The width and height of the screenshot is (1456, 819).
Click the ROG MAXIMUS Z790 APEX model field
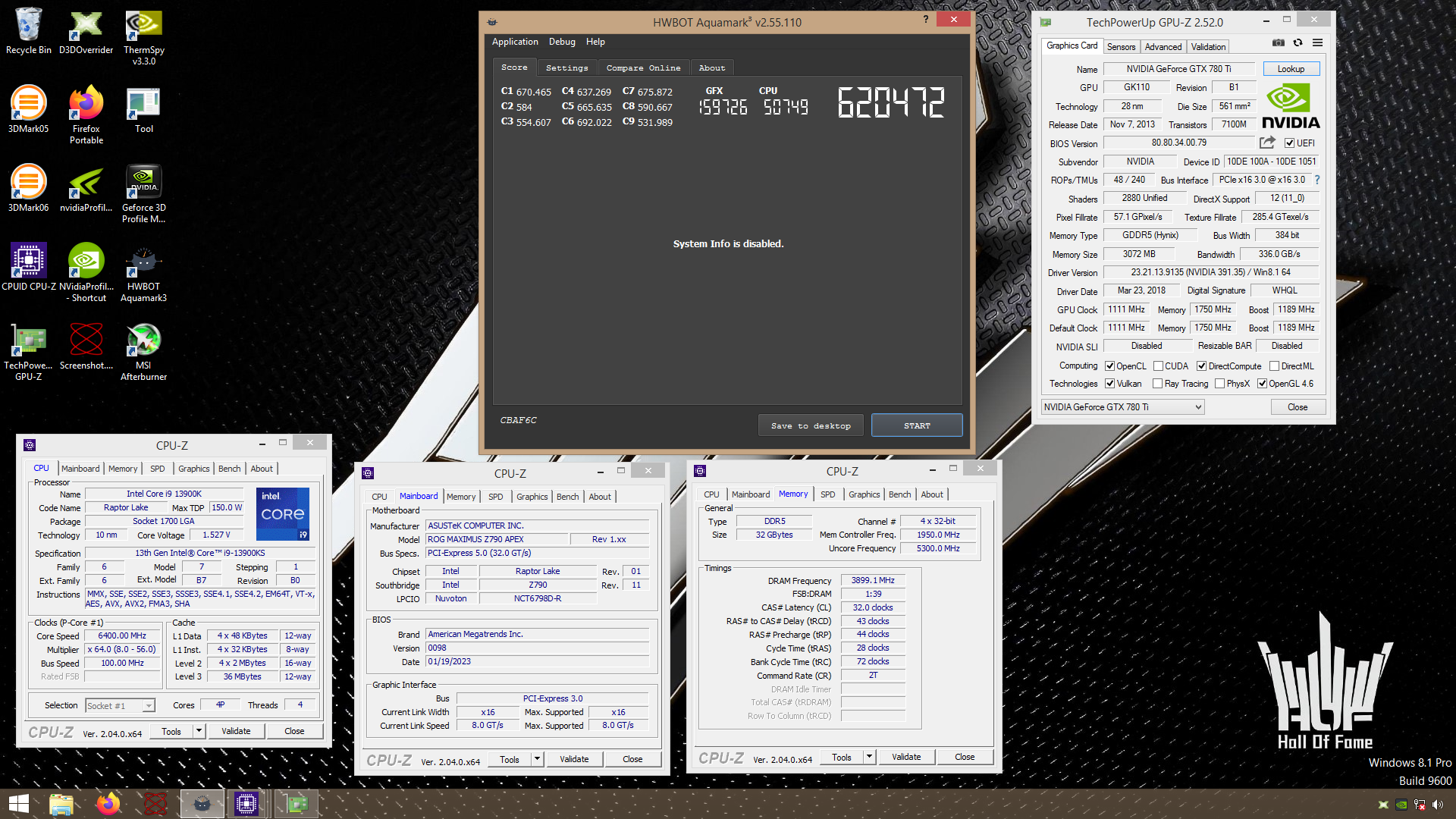(497, 539)
